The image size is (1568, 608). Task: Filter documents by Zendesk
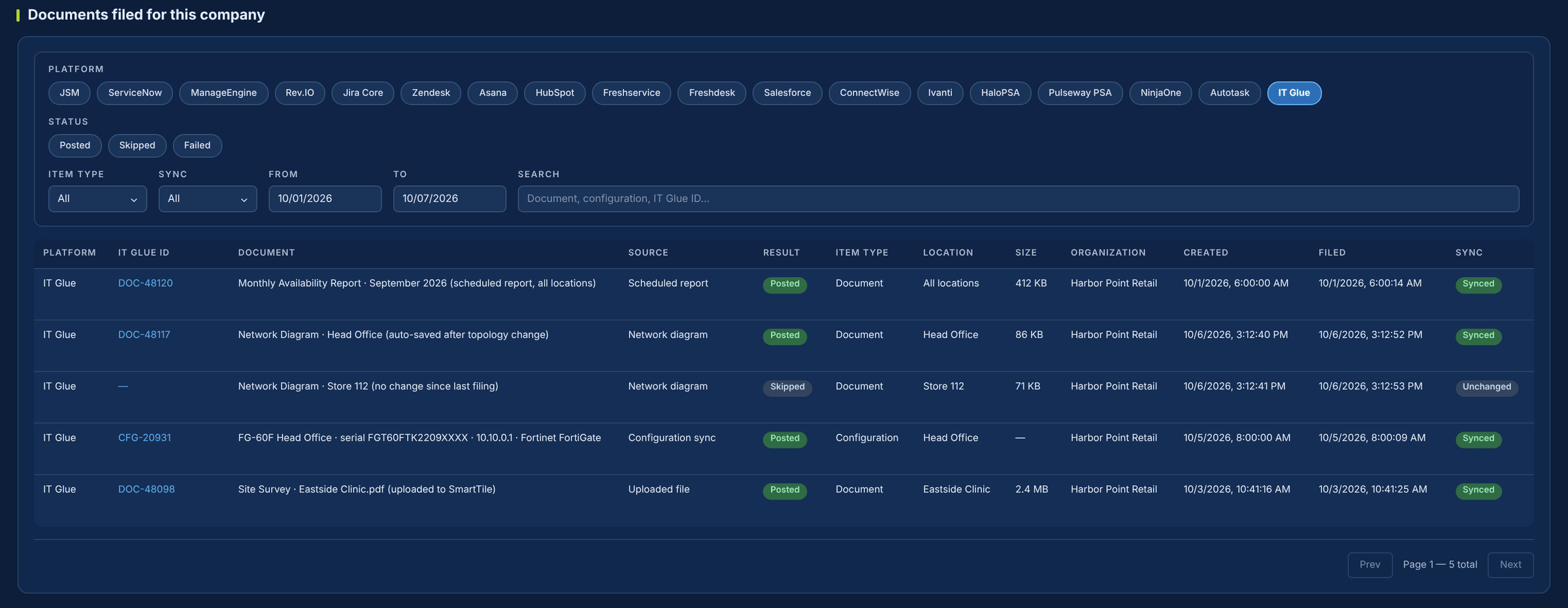[431, 93]
